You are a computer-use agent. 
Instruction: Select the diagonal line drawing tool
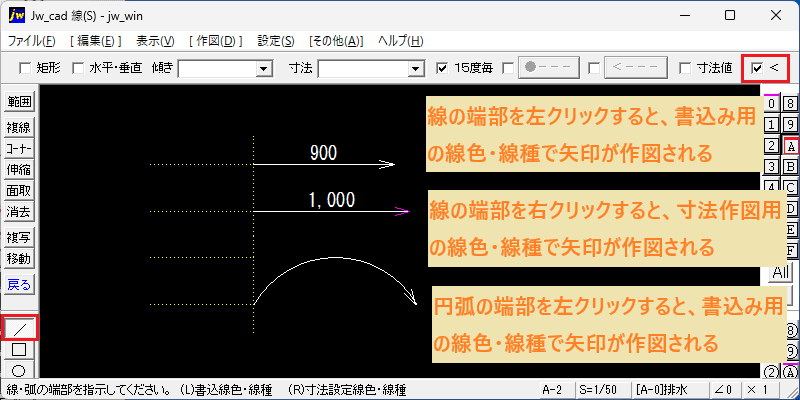(x=19, y=328)
